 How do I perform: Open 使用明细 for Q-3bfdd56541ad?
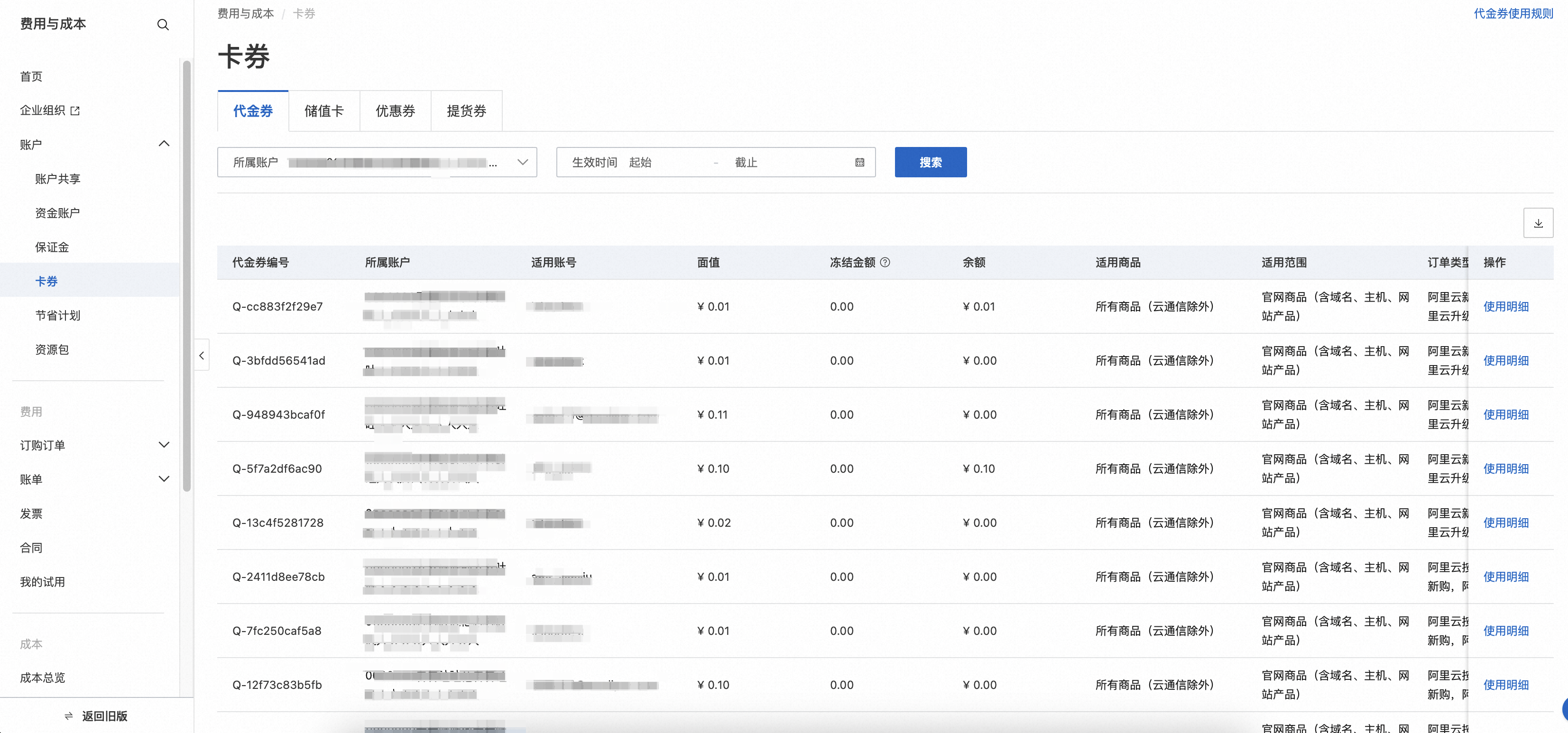click(x=1506, y=360)
